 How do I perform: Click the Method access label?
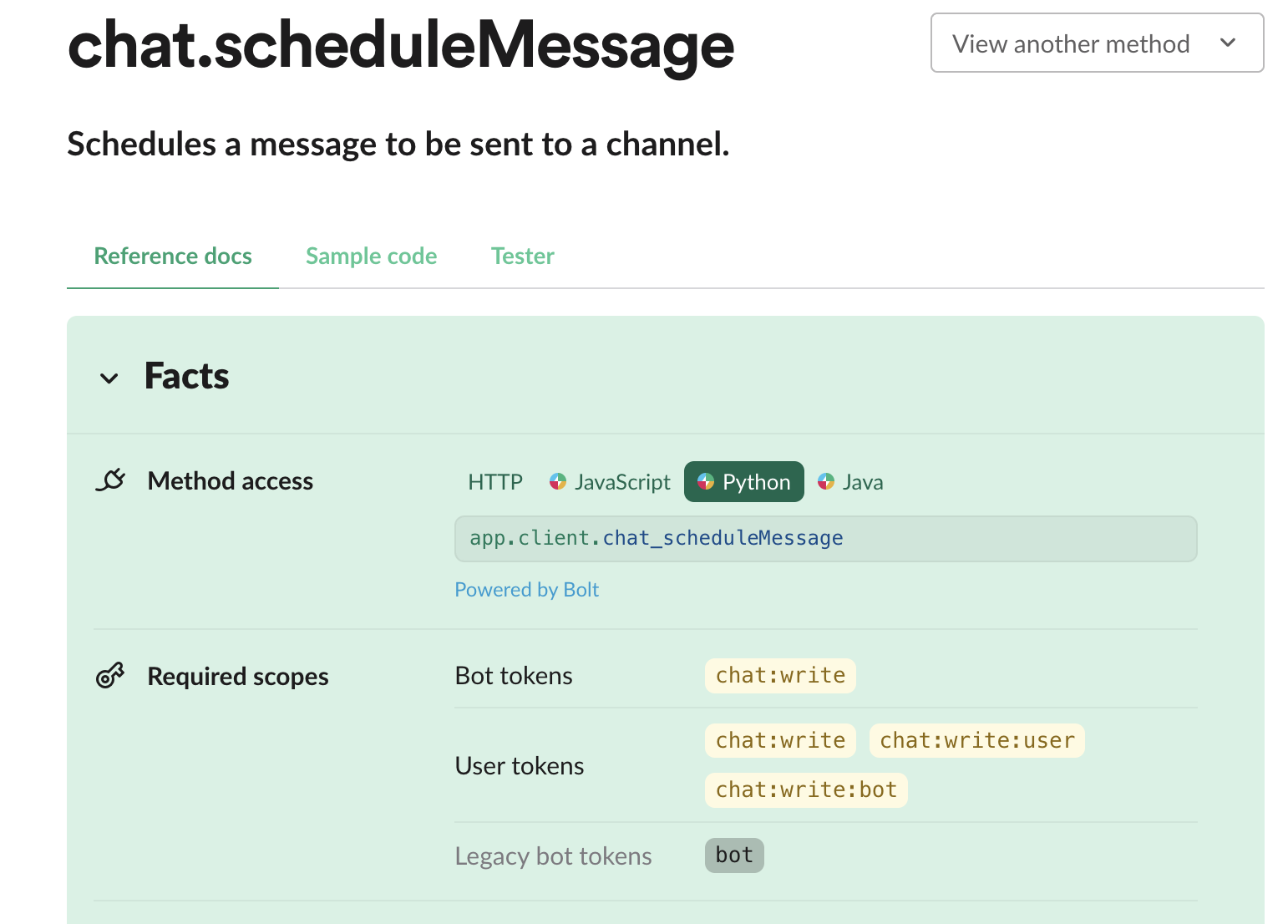231,481
